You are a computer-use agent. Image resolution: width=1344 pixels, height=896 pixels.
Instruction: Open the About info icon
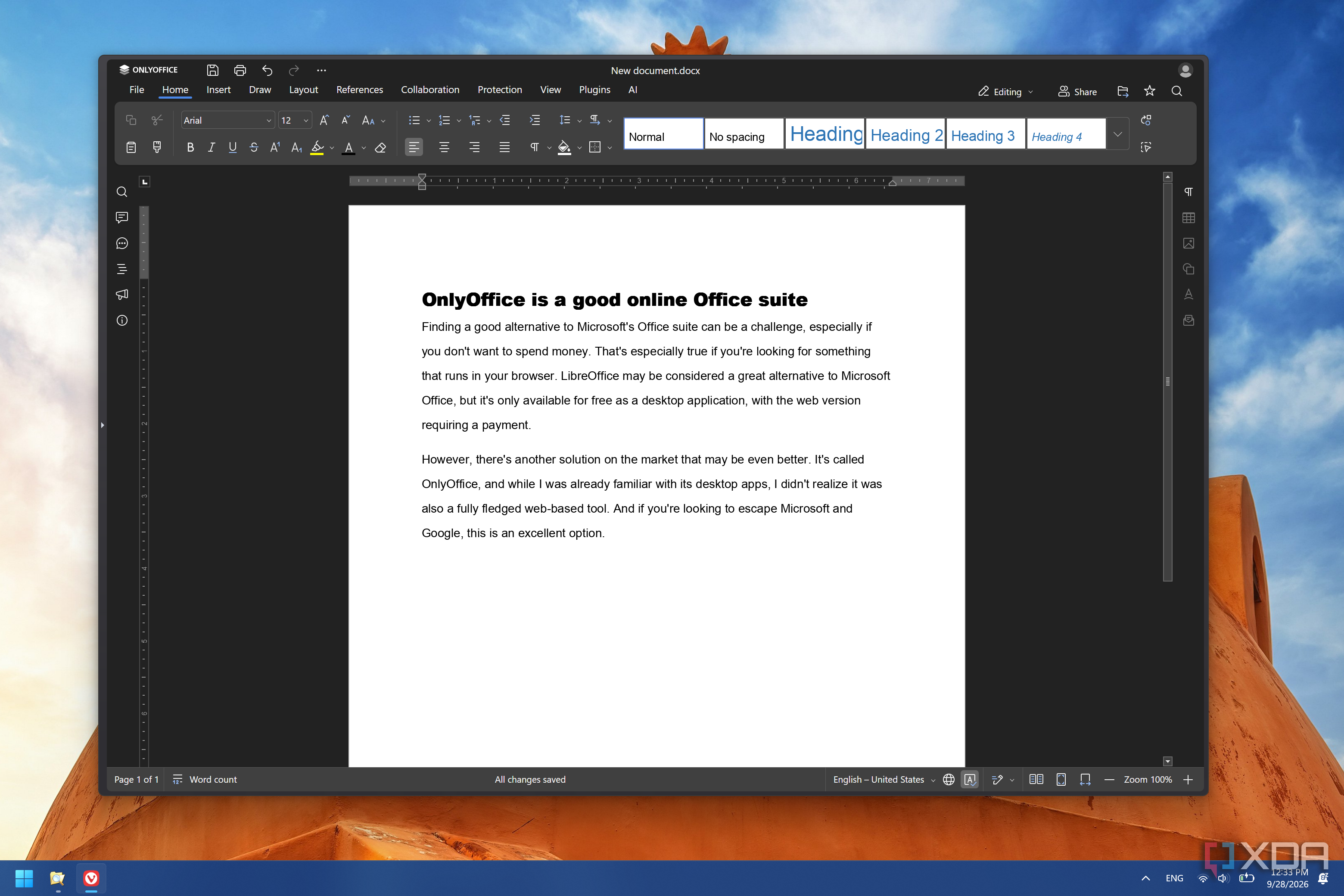(x=122, y=320)
